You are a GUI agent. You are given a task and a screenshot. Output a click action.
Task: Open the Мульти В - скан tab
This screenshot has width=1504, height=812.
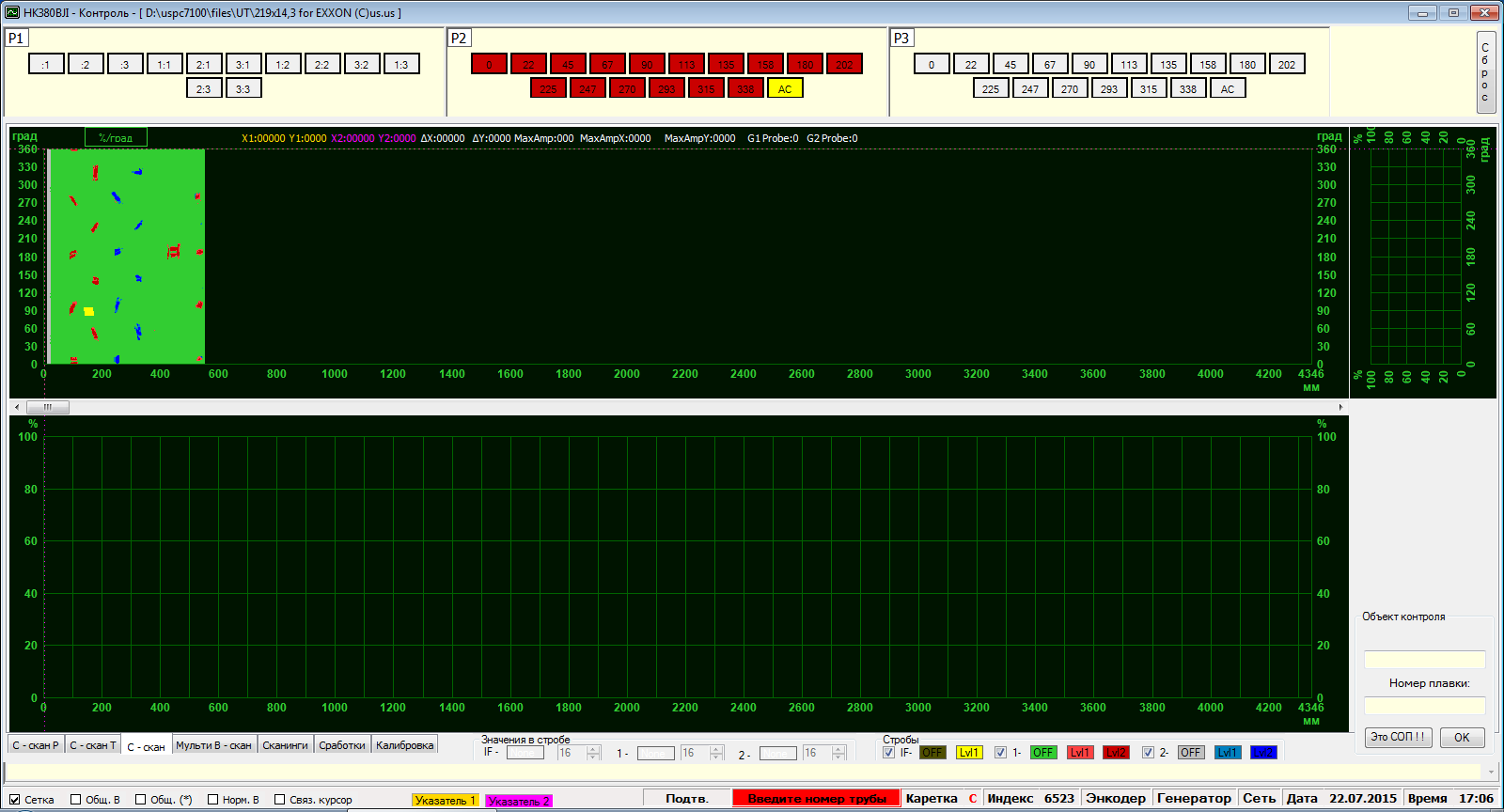(214, 745)
